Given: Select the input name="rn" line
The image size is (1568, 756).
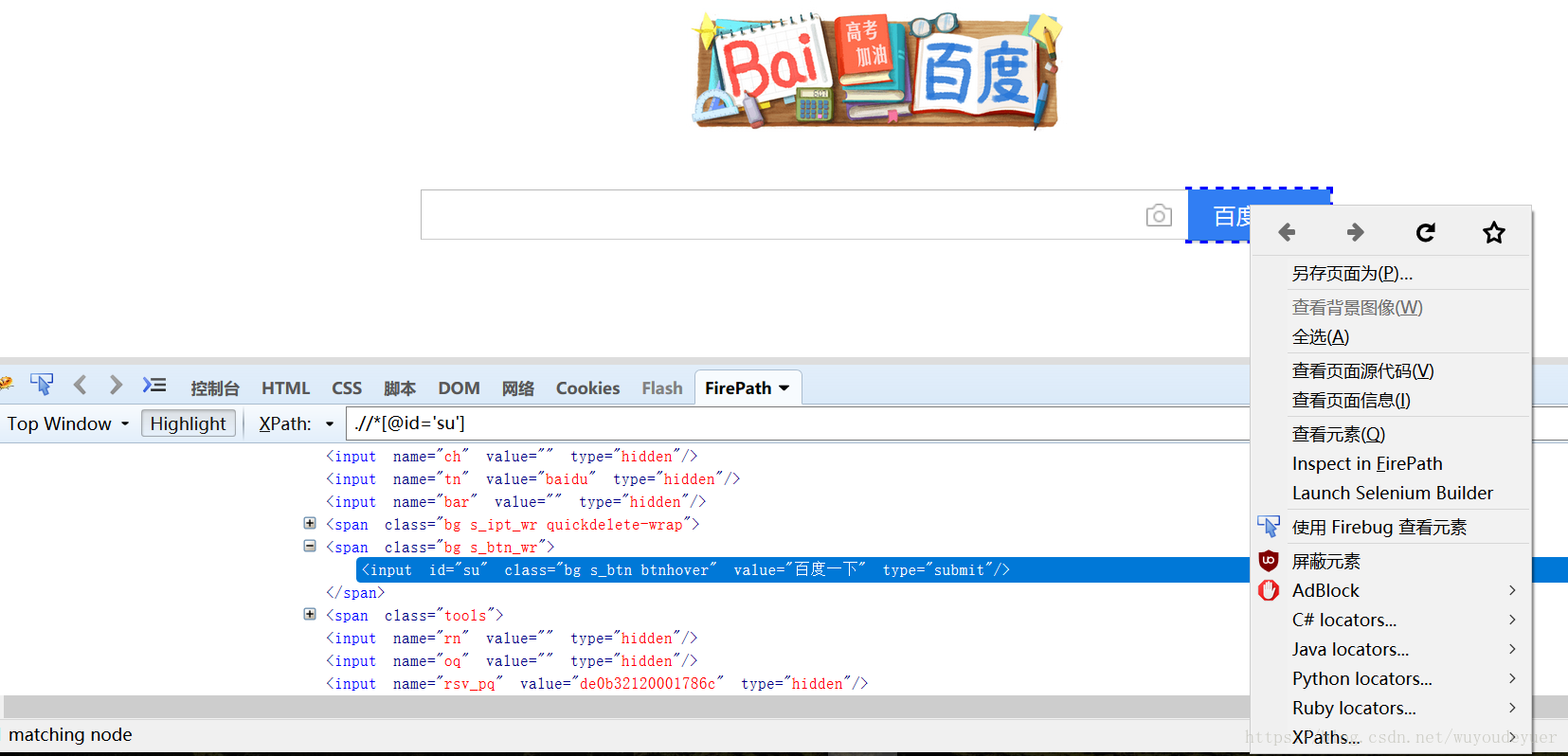Looking at the screenshot, I should (x=512, y=639).
